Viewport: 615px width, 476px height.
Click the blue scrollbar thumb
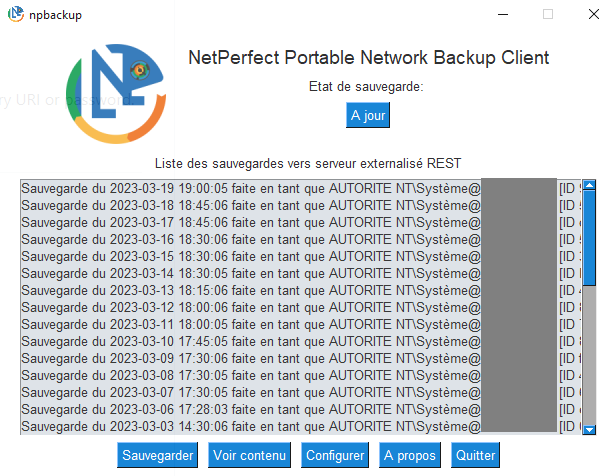coord(589,238)
